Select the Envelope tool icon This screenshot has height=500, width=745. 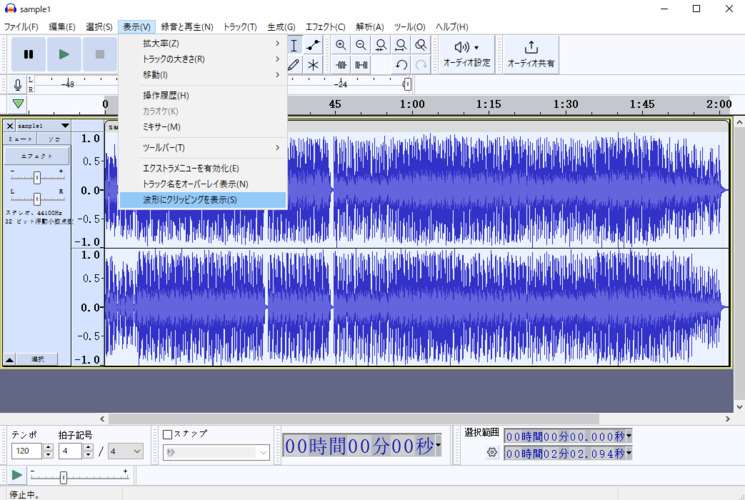(x=314, y=45)
